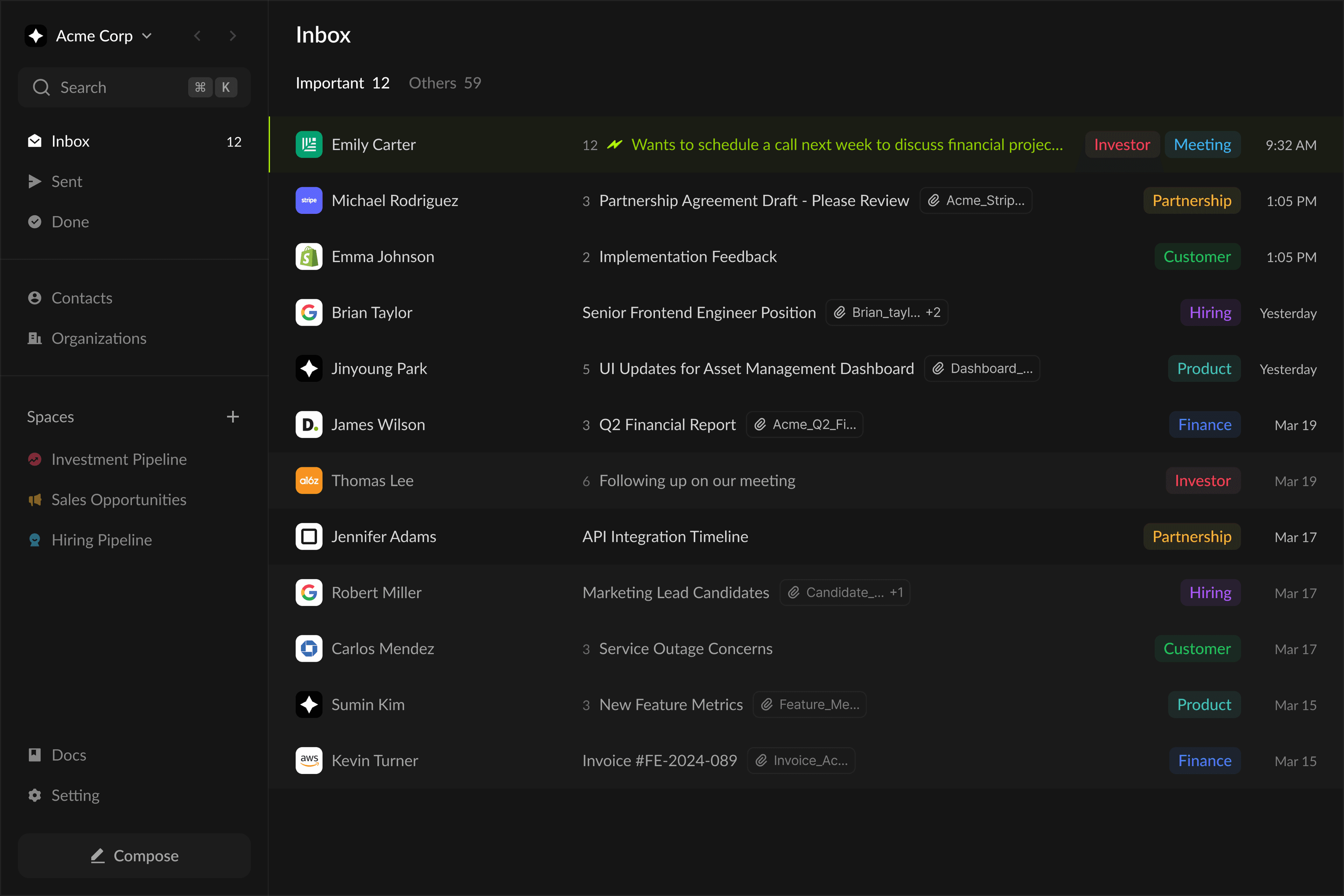Screen dimensions: 1344x896
Task: Open "Implementation Feedback" email
Action: coord(688,257)
